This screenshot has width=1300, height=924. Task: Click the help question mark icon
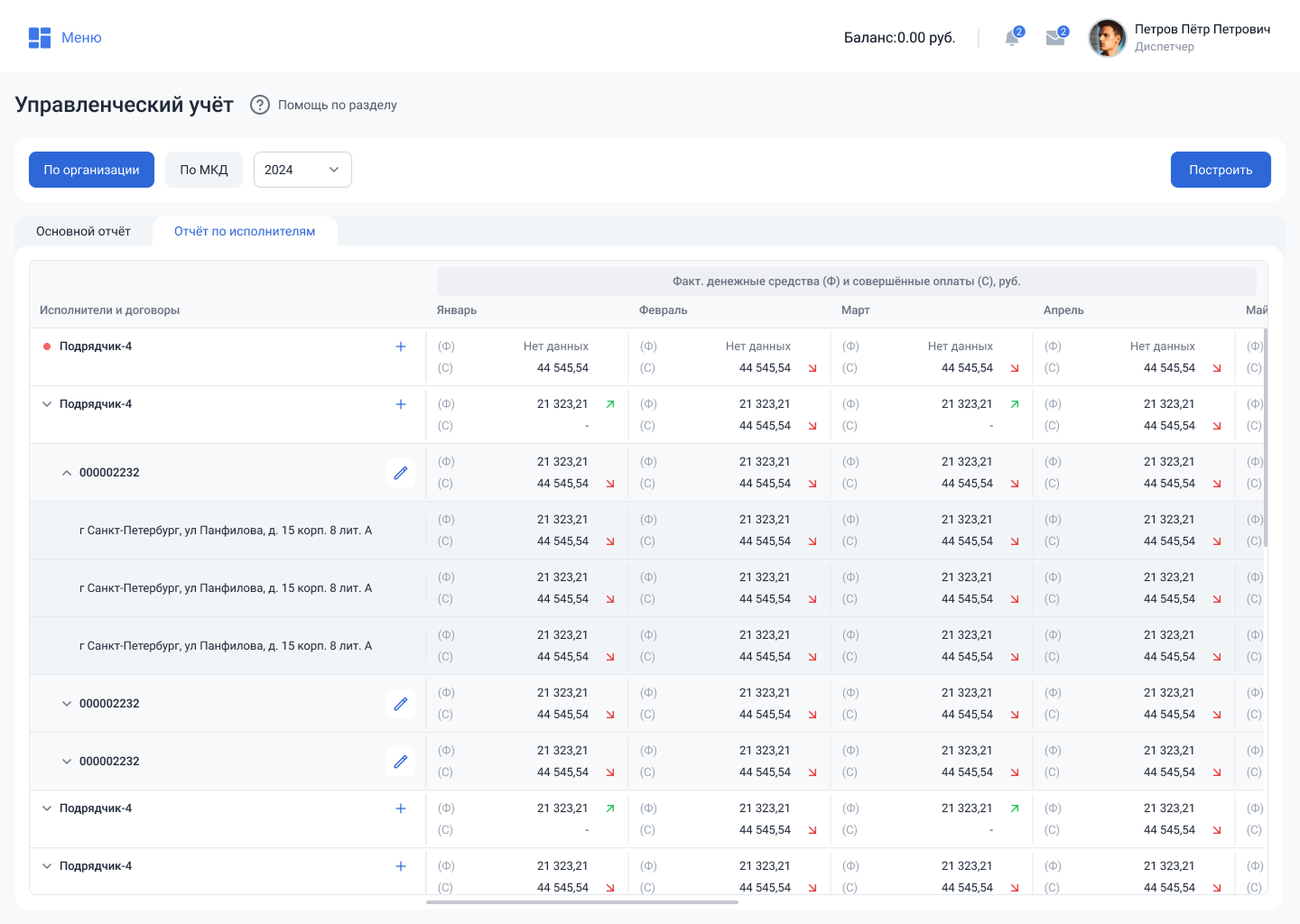click(x=260, y=105)
